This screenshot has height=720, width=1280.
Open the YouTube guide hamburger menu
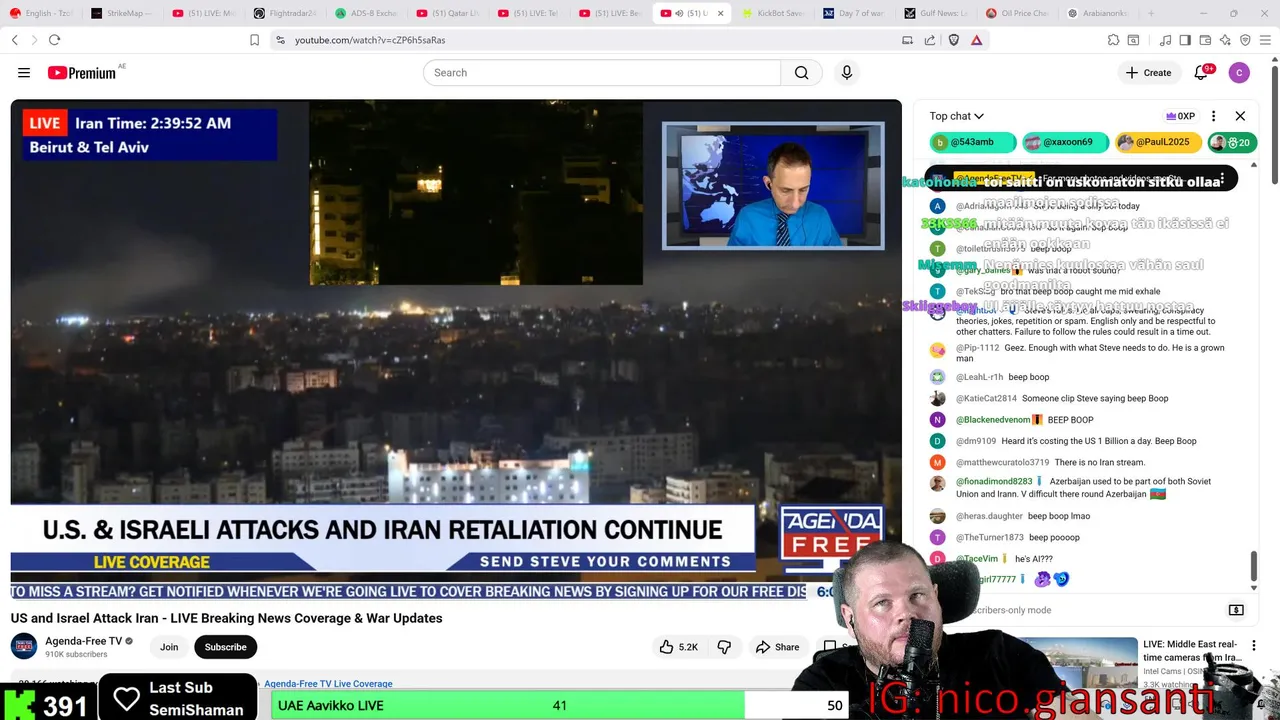(24, 73)
